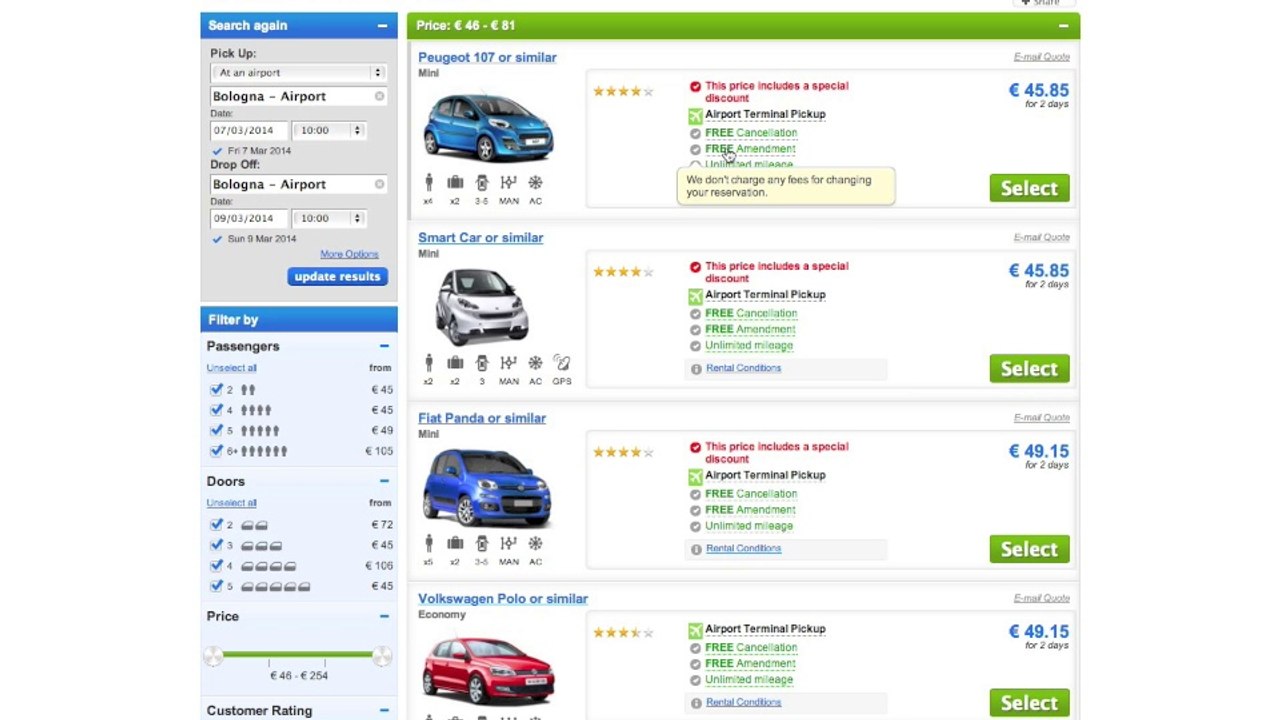Click the passengers icon on the Peugeot 107 card
This screenshot has height=720, width=1280.
pos(429,183)
